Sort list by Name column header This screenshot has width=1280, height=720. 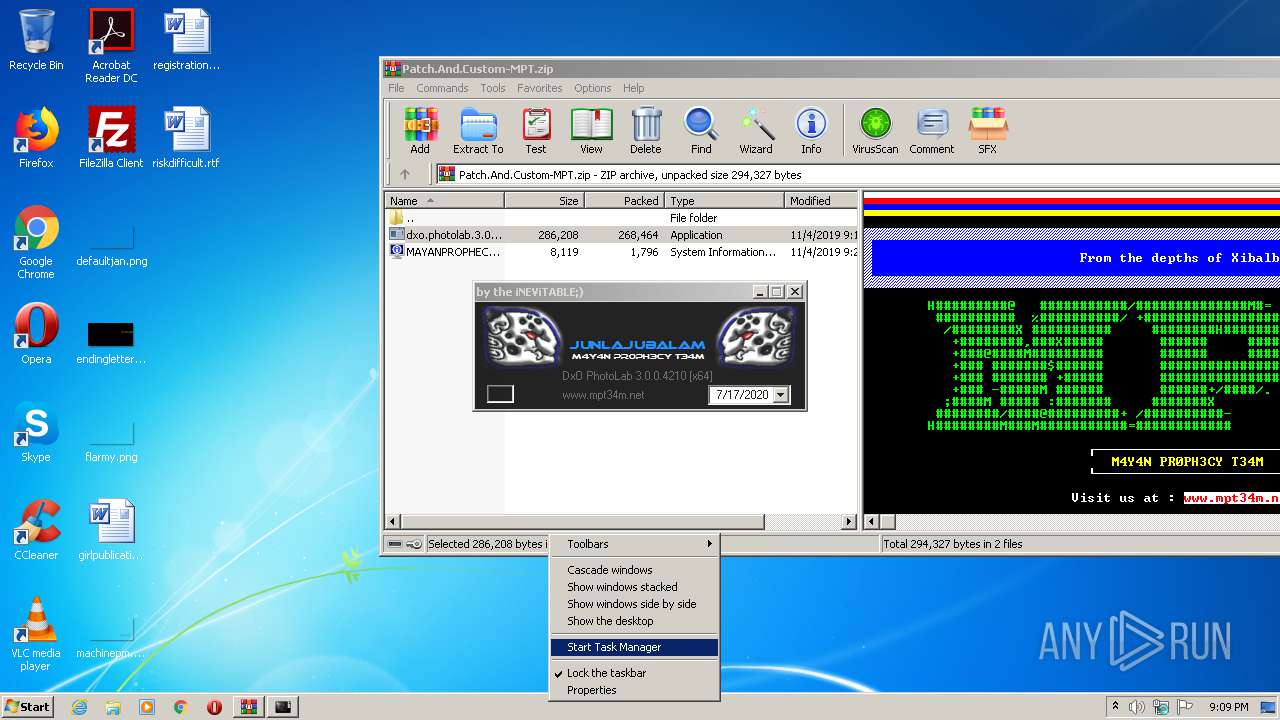444,201
